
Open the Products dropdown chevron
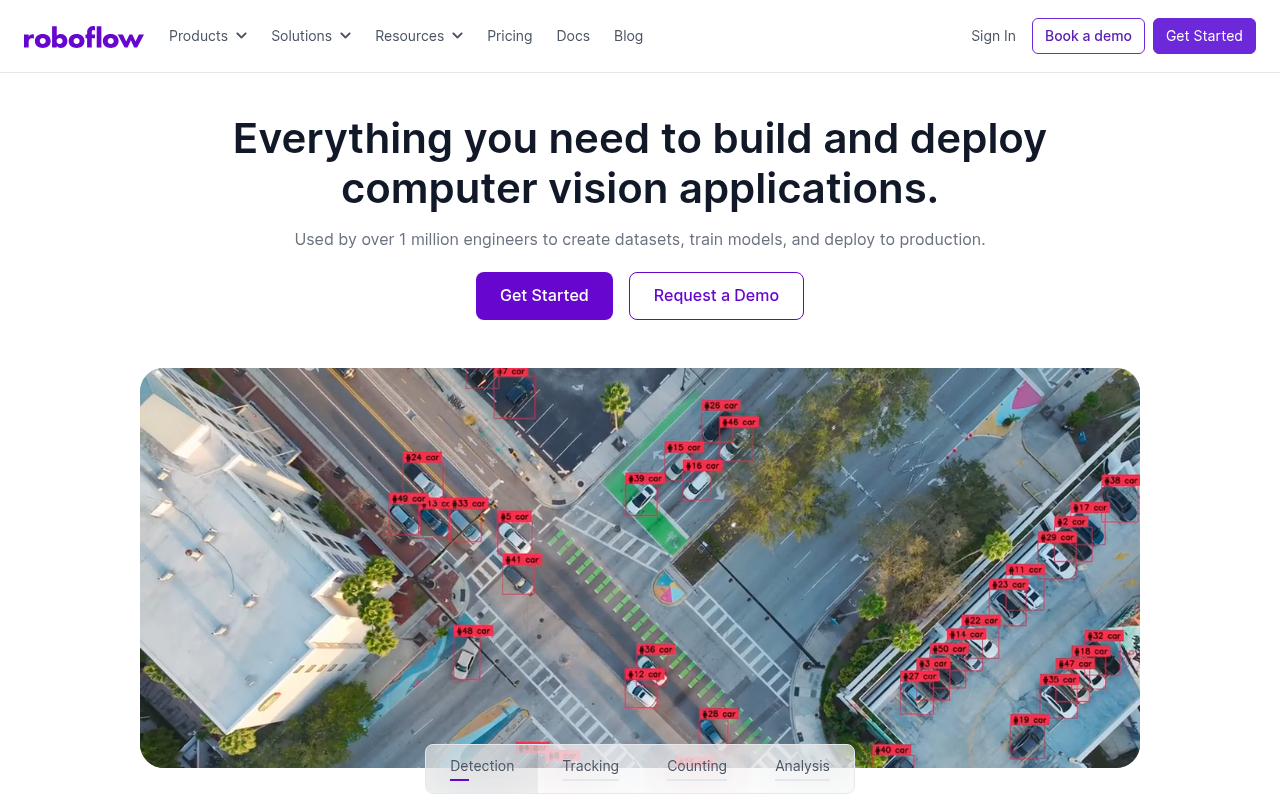(243, 36)
